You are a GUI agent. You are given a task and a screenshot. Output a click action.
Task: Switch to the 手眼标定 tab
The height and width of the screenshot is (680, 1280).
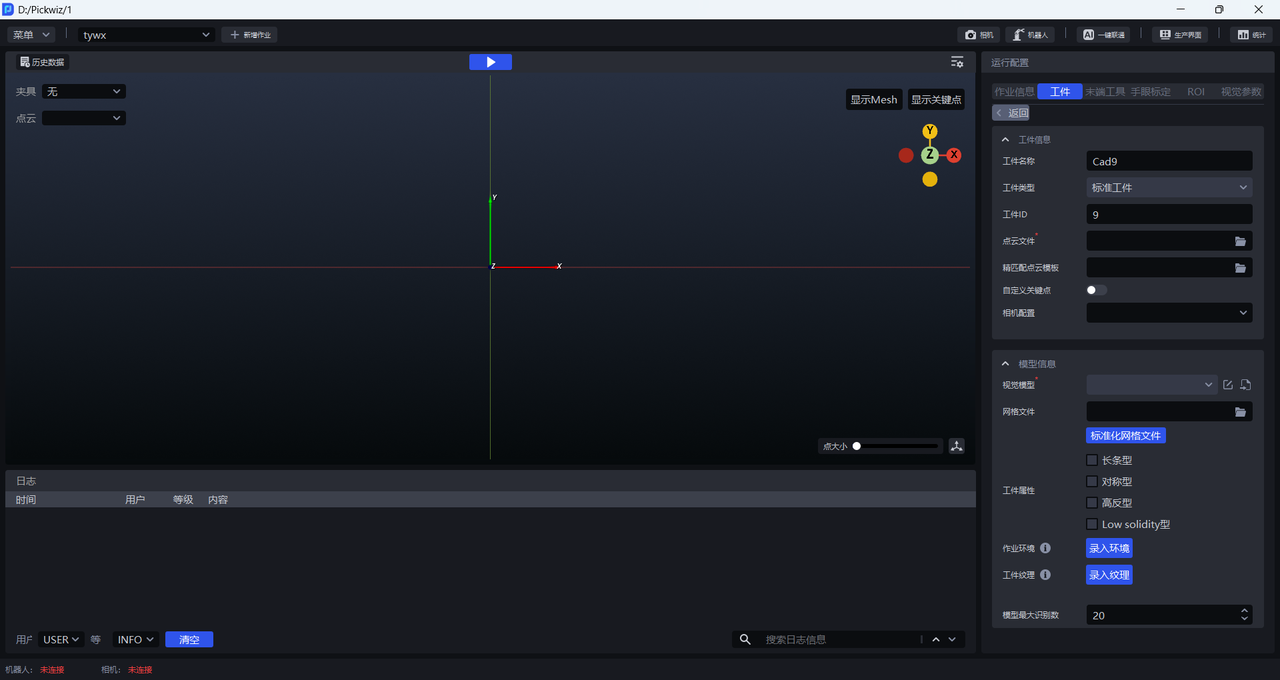(x=1150, y=92)
